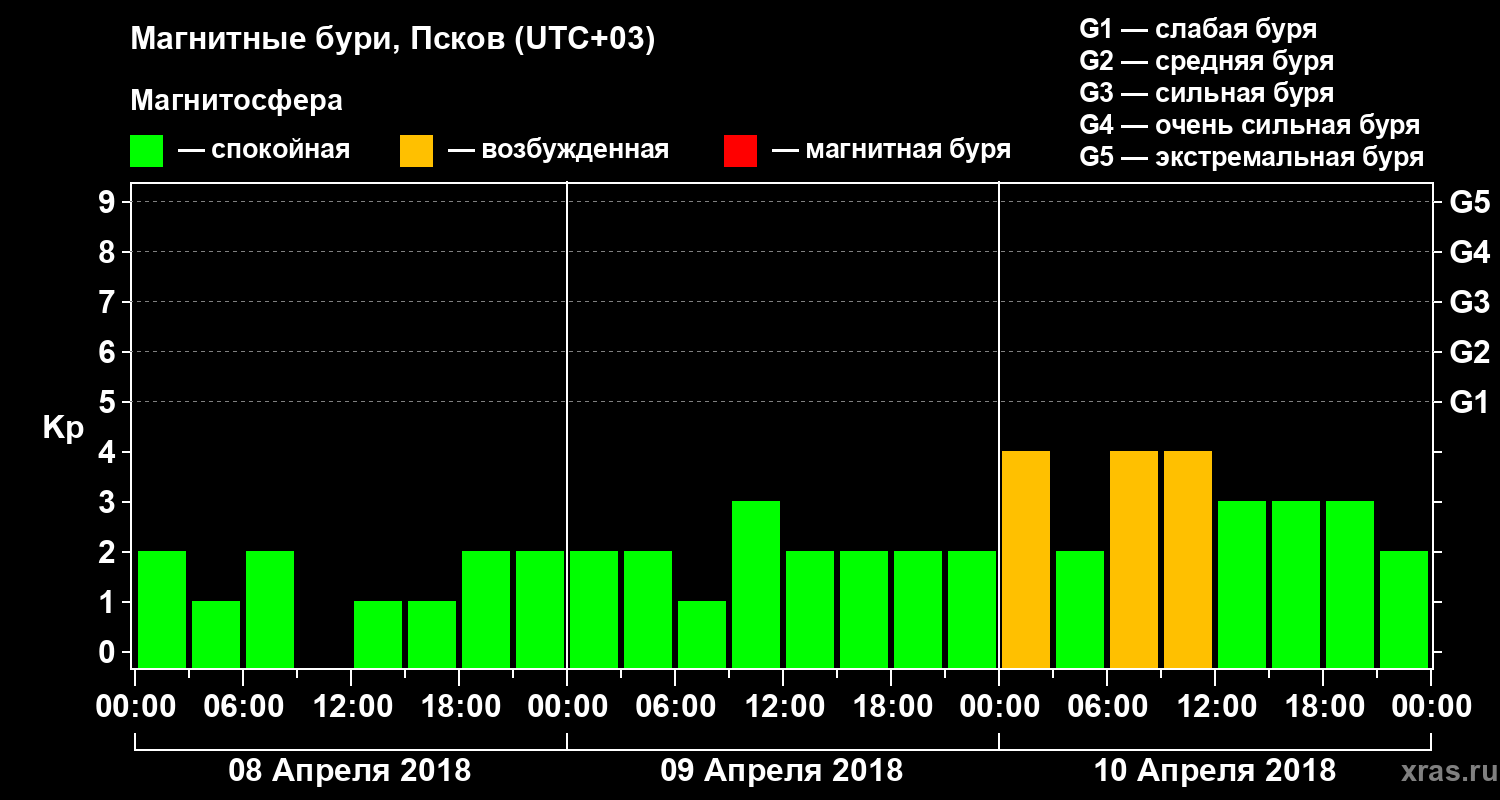Click the '— спокойная' legend label

point(264,151)
